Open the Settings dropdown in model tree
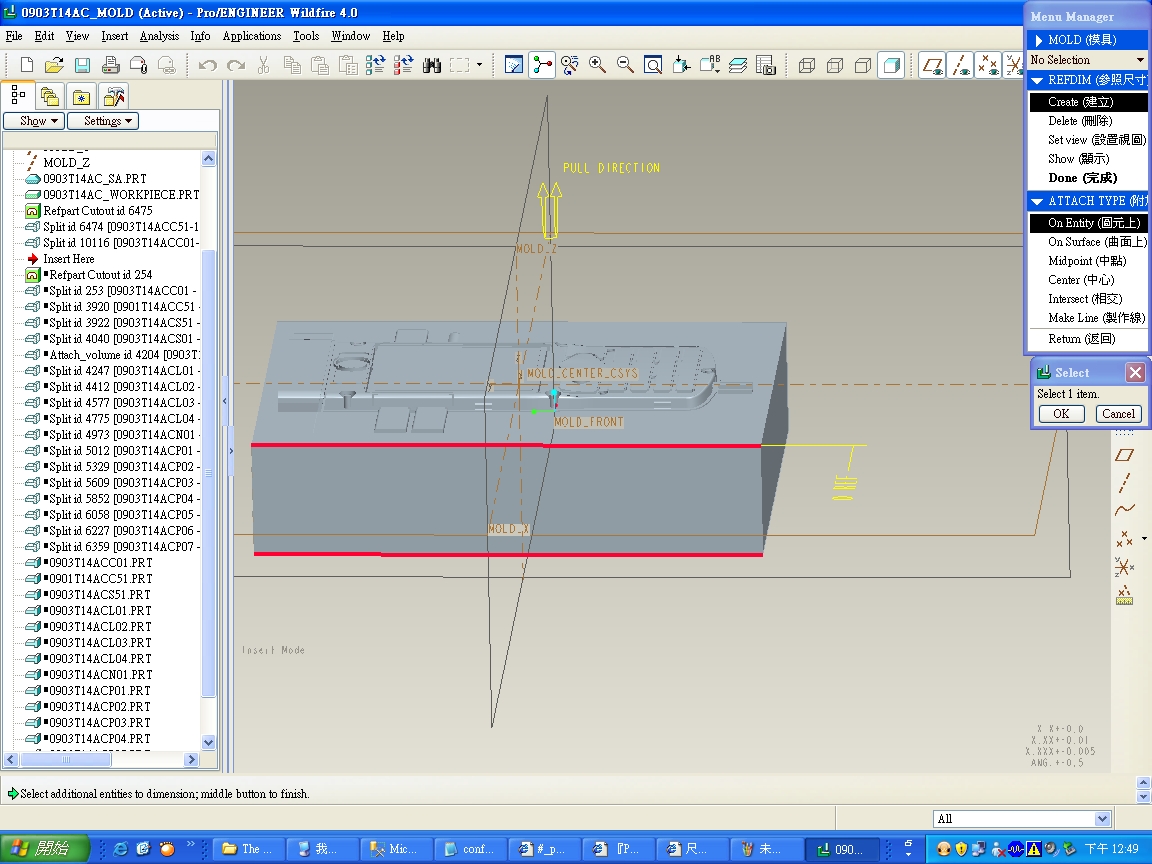The image size is (1152, 864). 103,120
